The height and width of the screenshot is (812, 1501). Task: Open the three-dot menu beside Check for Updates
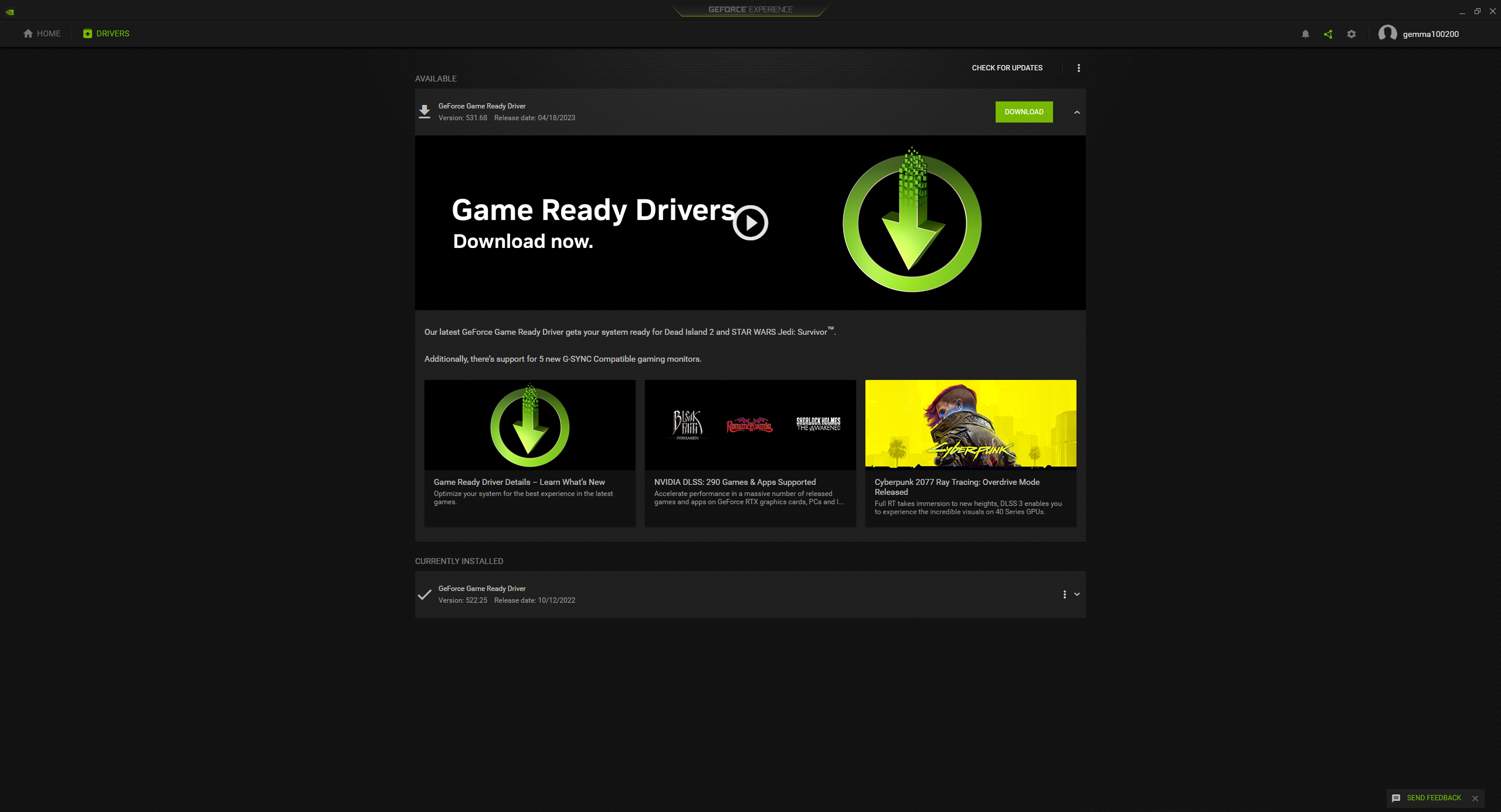tap(1079, 68)
